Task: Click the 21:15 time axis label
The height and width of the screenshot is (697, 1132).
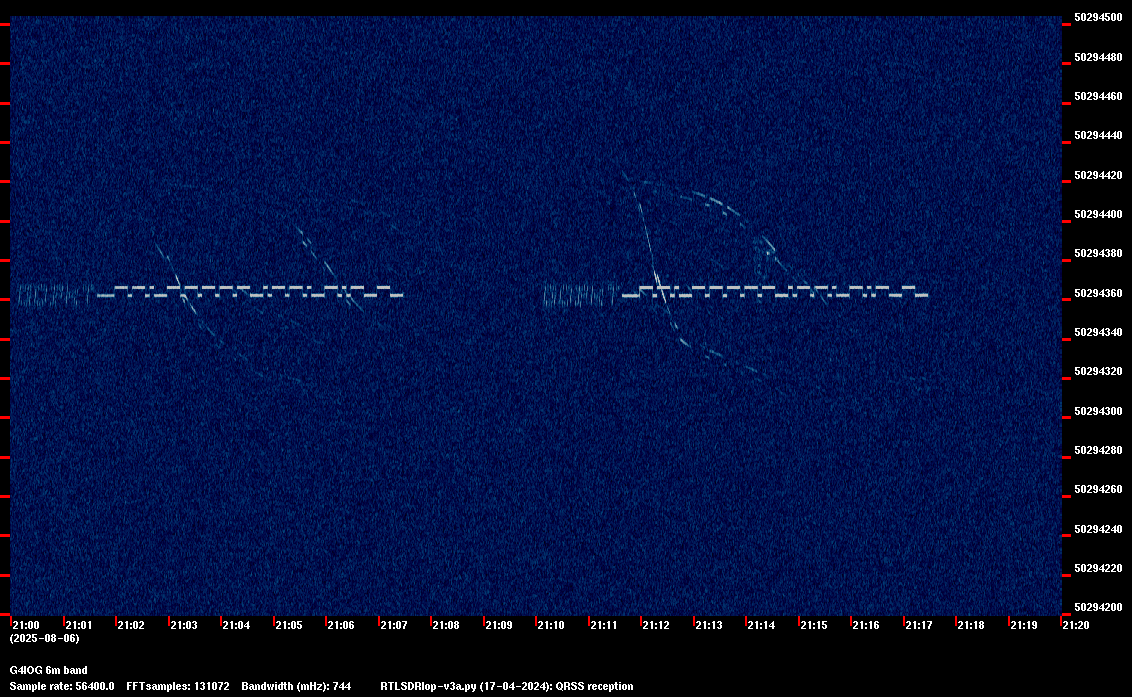Action: point(814,625)
